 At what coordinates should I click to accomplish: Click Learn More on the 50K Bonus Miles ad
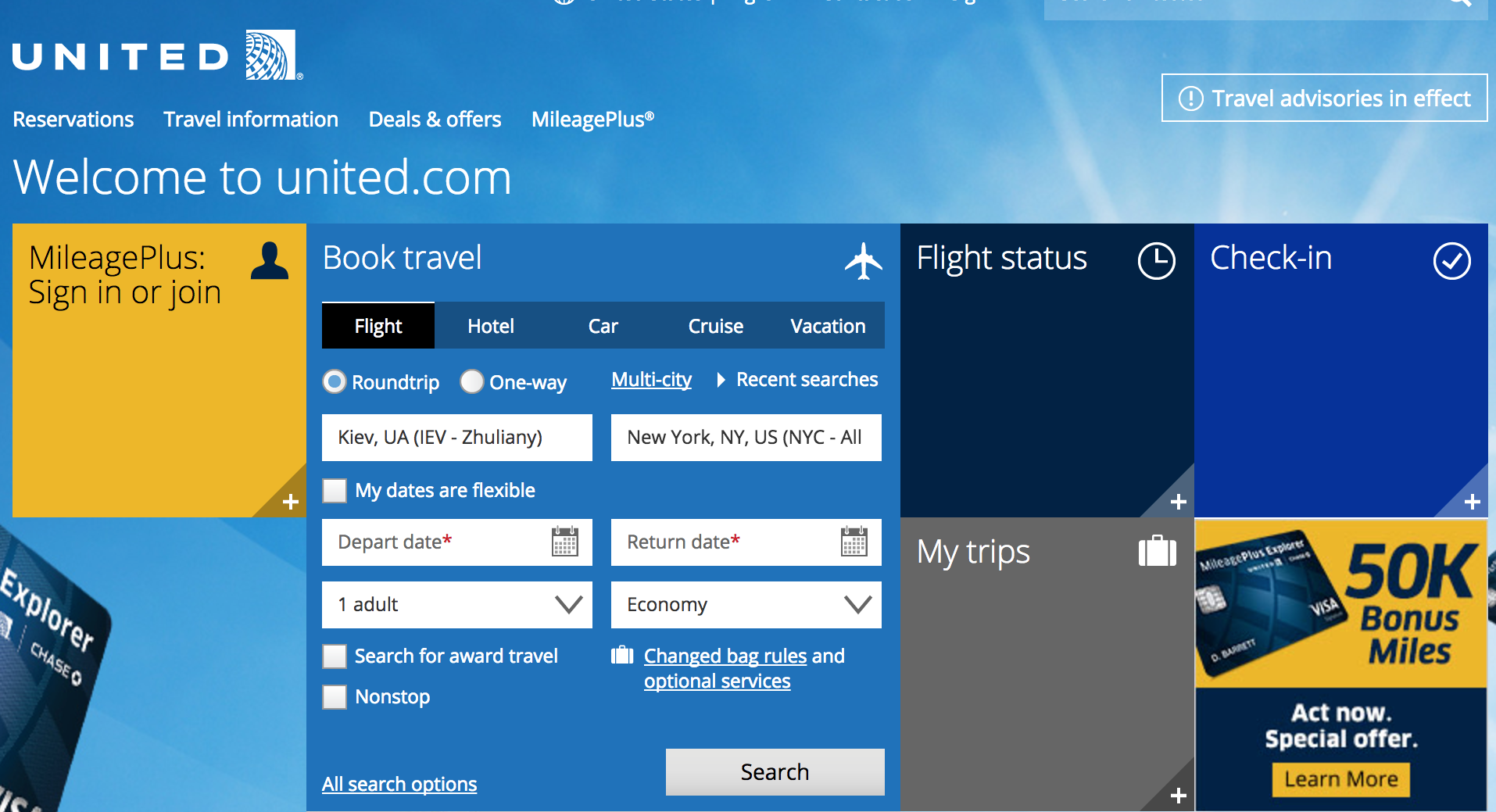[1341, 779]
